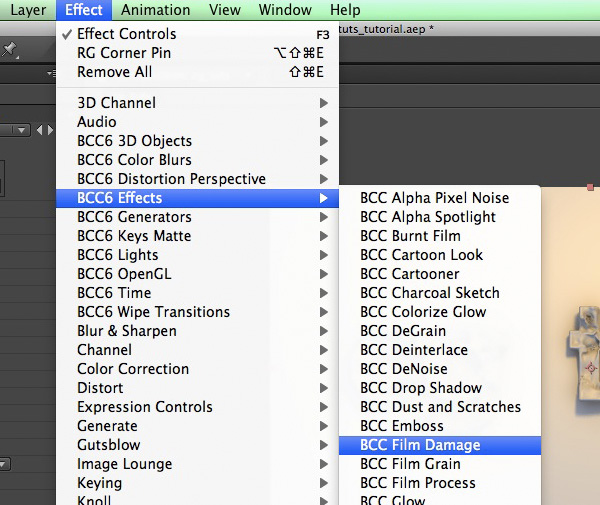Open the panel flyout menu icon
The height and width of the screenshot is (505, 600).
click(x=51, y=72)
